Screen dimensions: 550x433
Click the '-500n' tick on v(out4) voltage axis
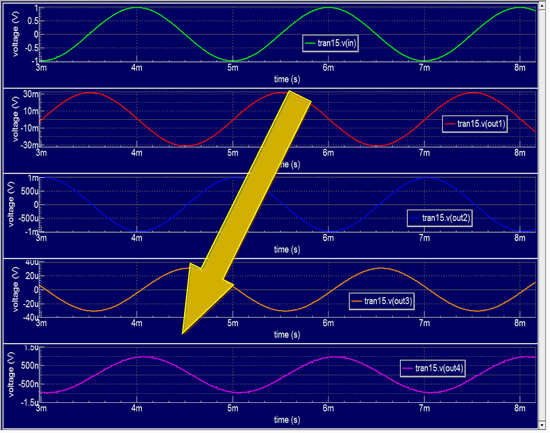(28, 384)
